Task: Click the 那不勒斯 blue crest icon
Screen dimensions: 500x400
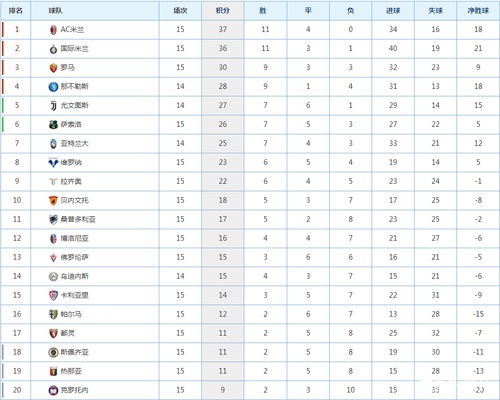Action: [x=53, y=87]
